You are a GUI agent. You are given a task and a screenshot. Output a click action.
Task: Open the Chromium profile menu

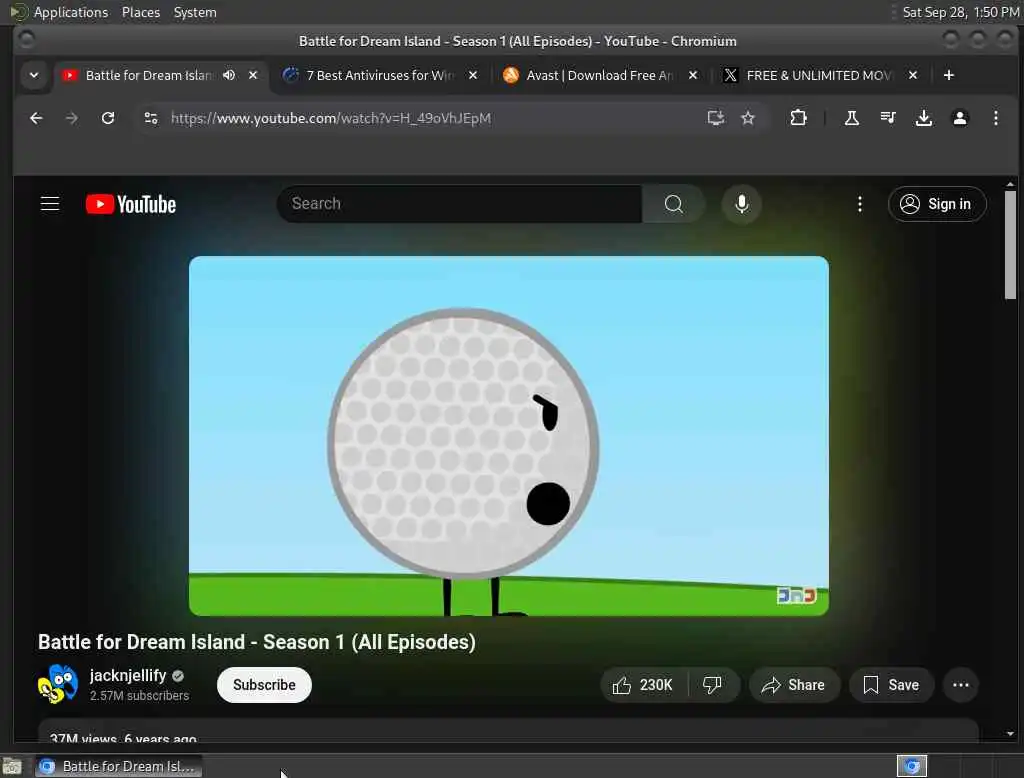[959, 118]
